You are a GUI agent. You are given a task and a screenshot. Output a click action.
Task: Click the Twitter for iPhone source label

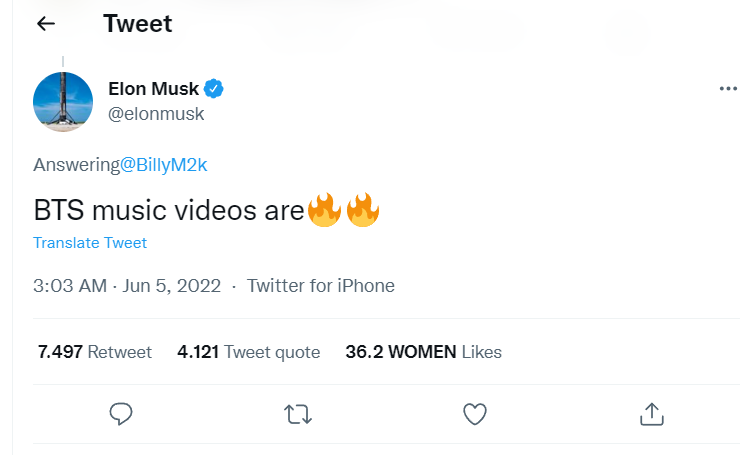click(320, 286)
